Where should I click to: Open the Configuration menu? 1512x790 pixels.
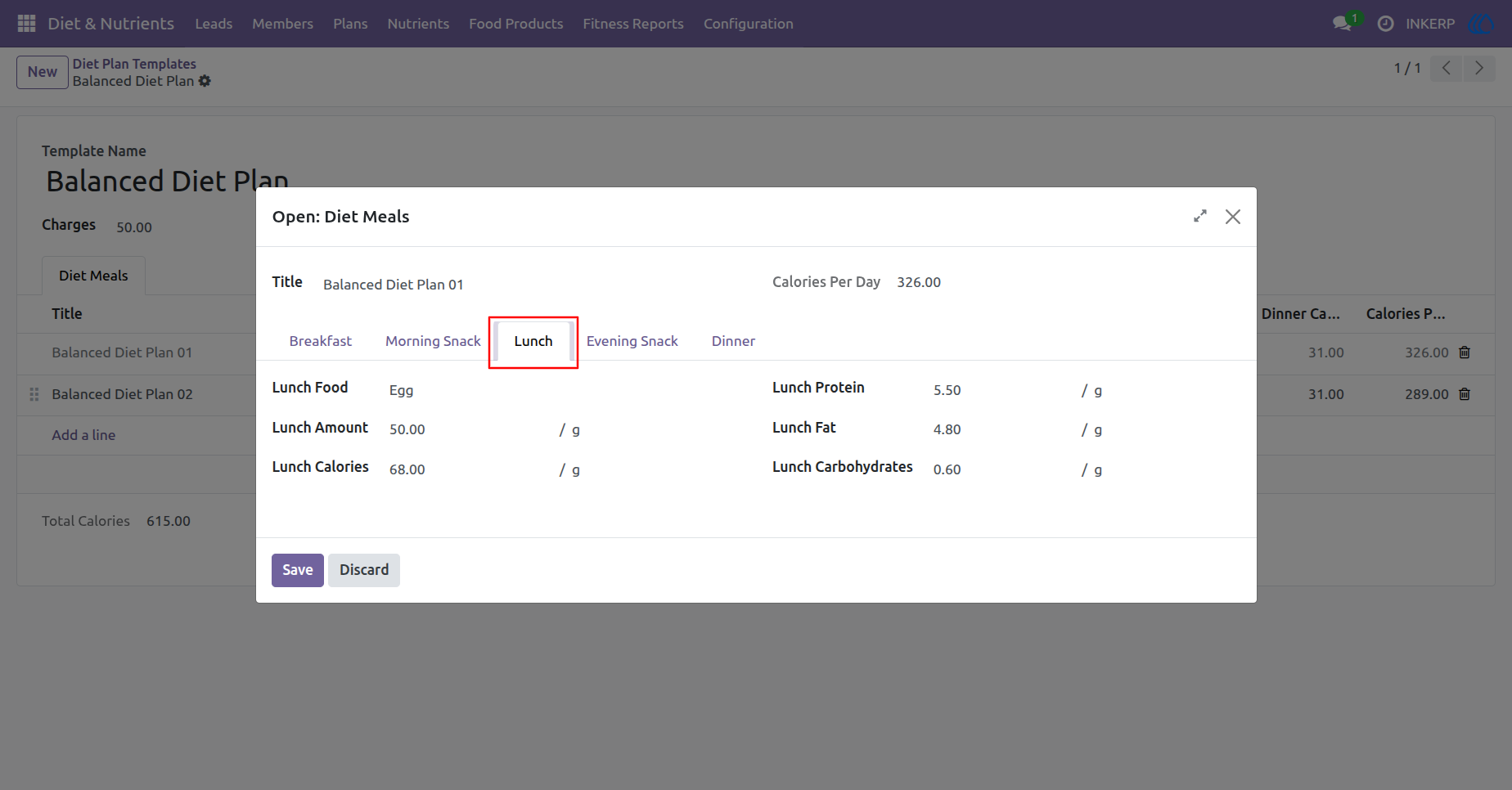click(x=749, y=24)
